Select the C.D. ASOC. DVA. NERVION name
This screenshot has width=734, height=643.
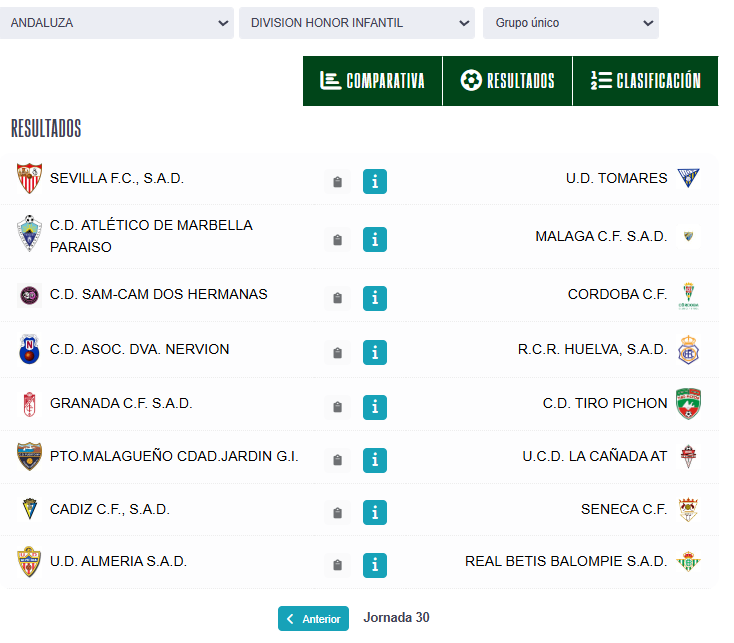[x=139, y=349]
